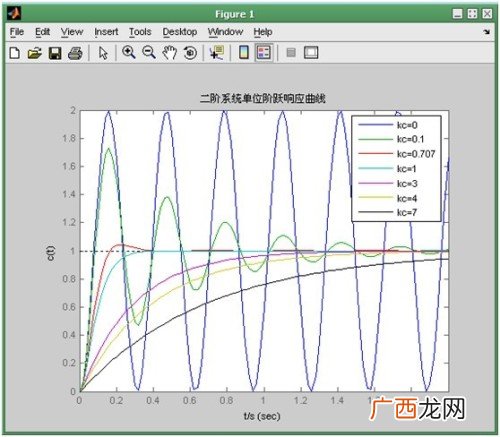500x437 pixels.
Task: Click the Figure 1 window title
Action: tap(235, 14)
